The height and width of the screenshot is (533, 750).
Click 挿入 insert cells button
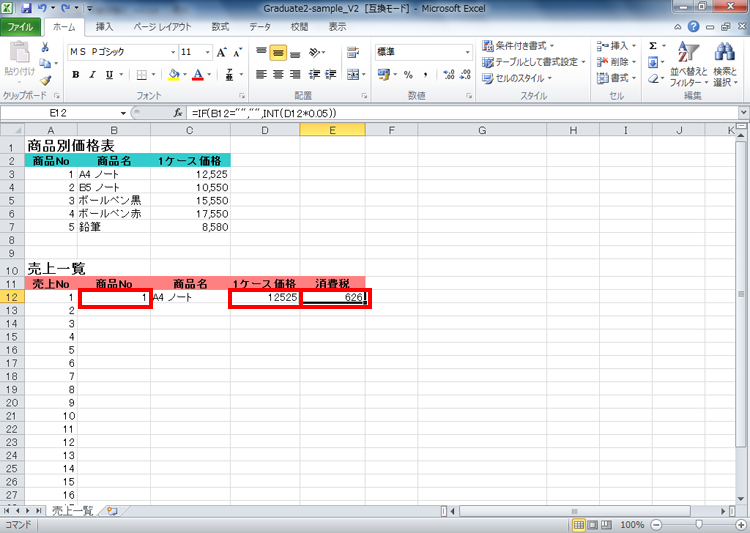617,46
